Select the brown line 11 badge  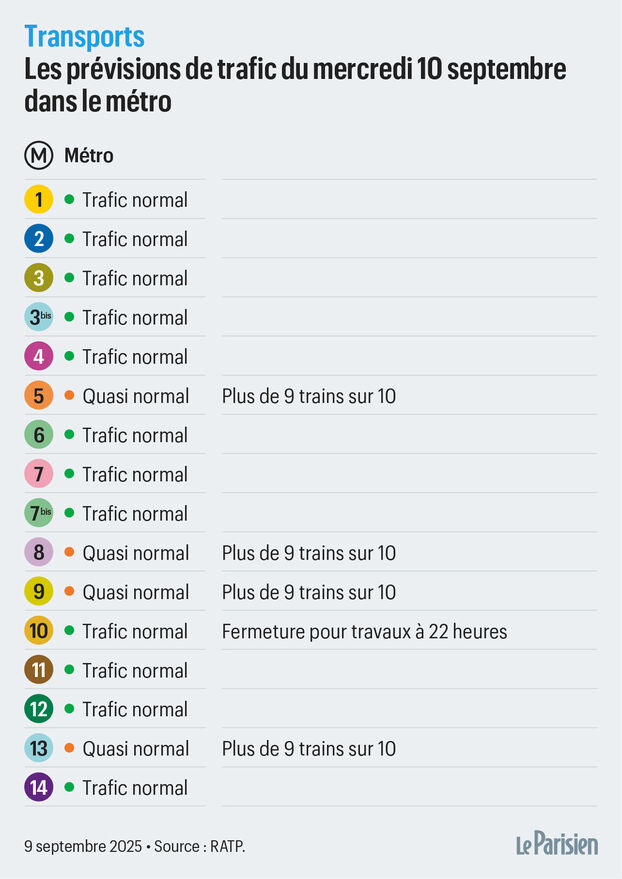tap(39, 670)
